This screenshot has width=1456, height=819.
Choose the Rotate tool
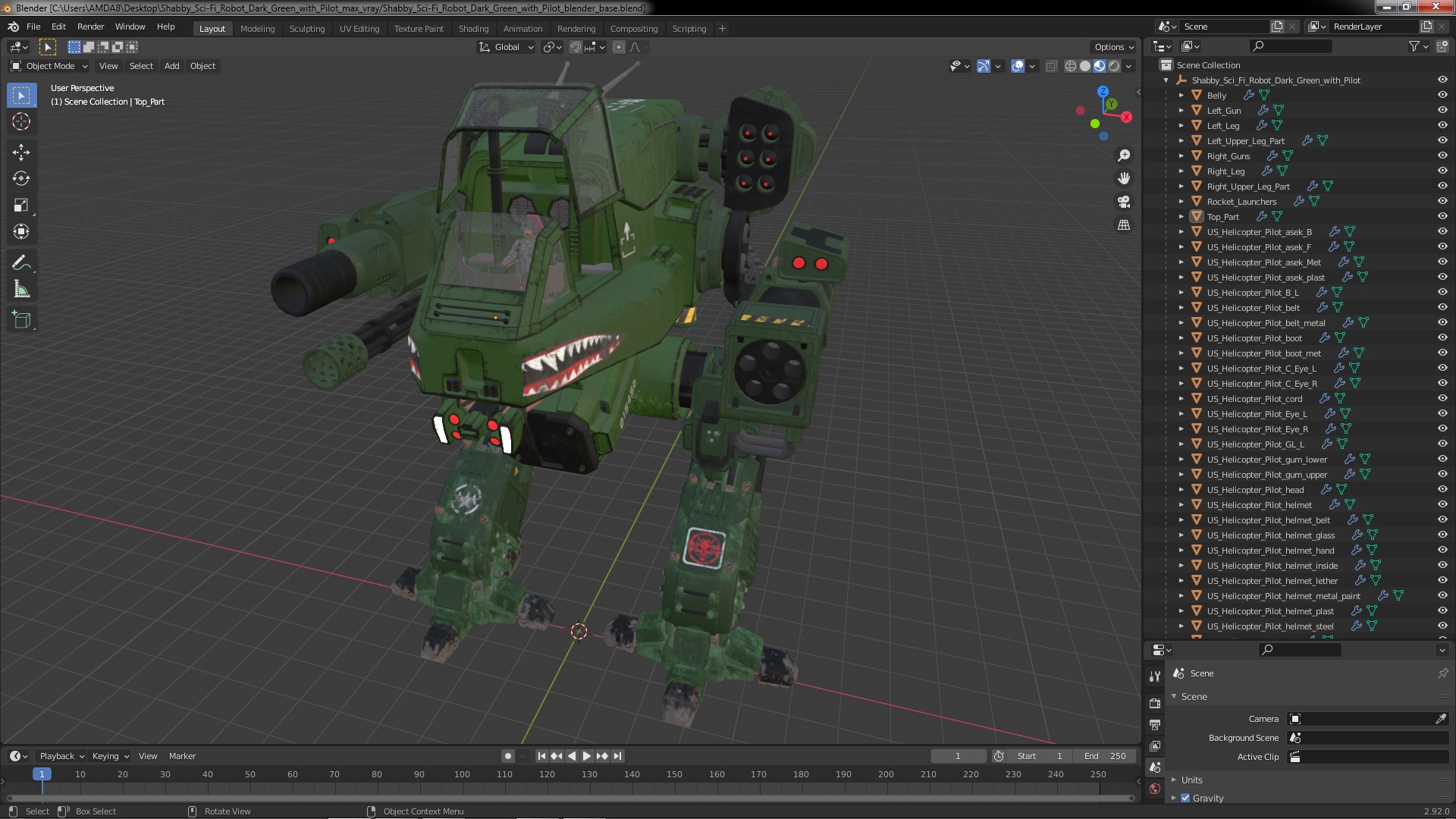point(21,179)
